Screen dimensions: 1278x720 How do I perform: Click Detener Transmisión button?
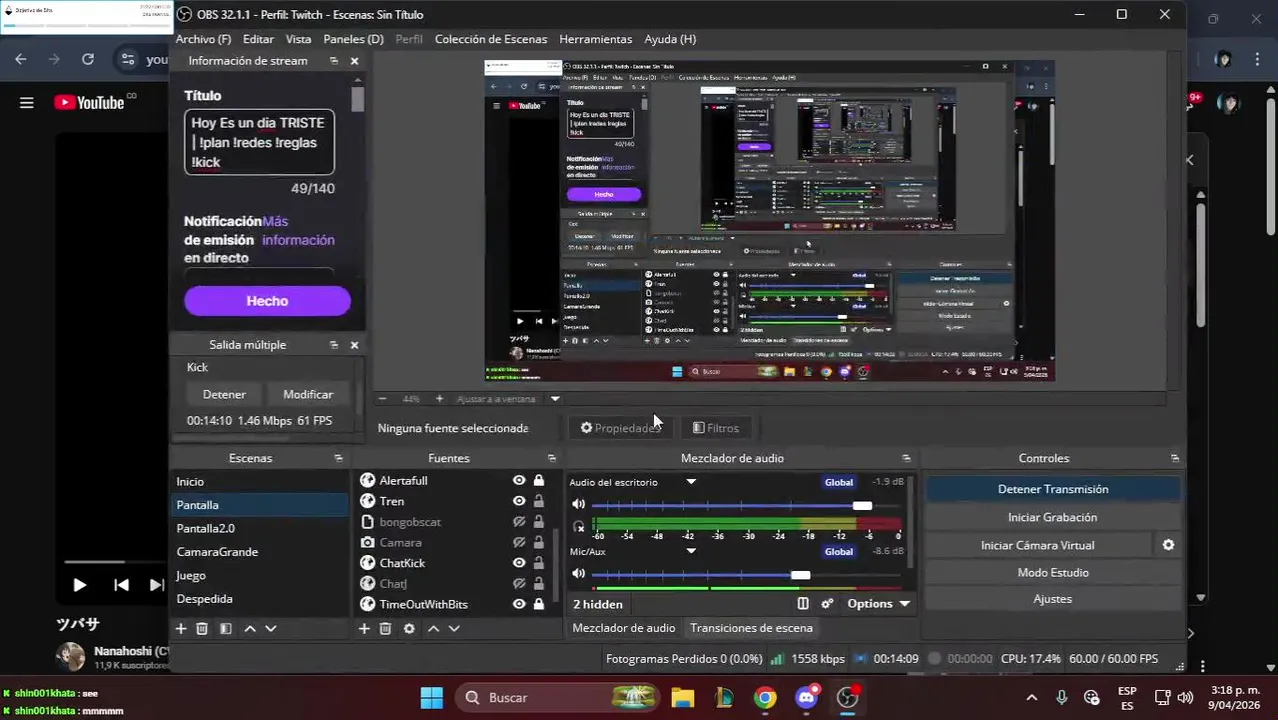point(1053,489)
